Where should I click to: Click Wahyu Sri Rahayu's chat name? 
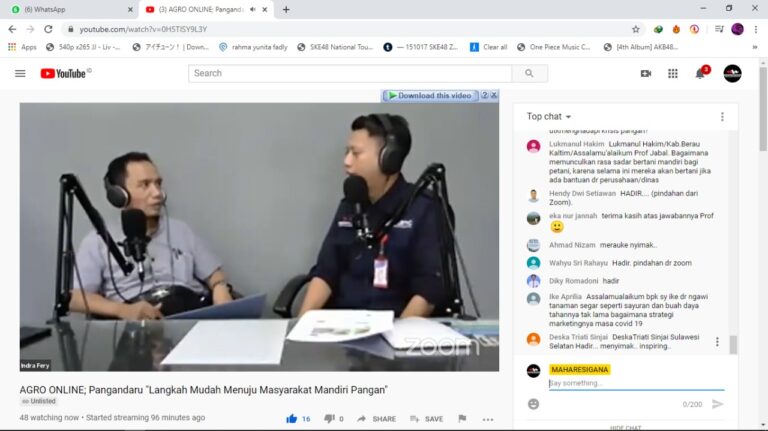[578, 263]
